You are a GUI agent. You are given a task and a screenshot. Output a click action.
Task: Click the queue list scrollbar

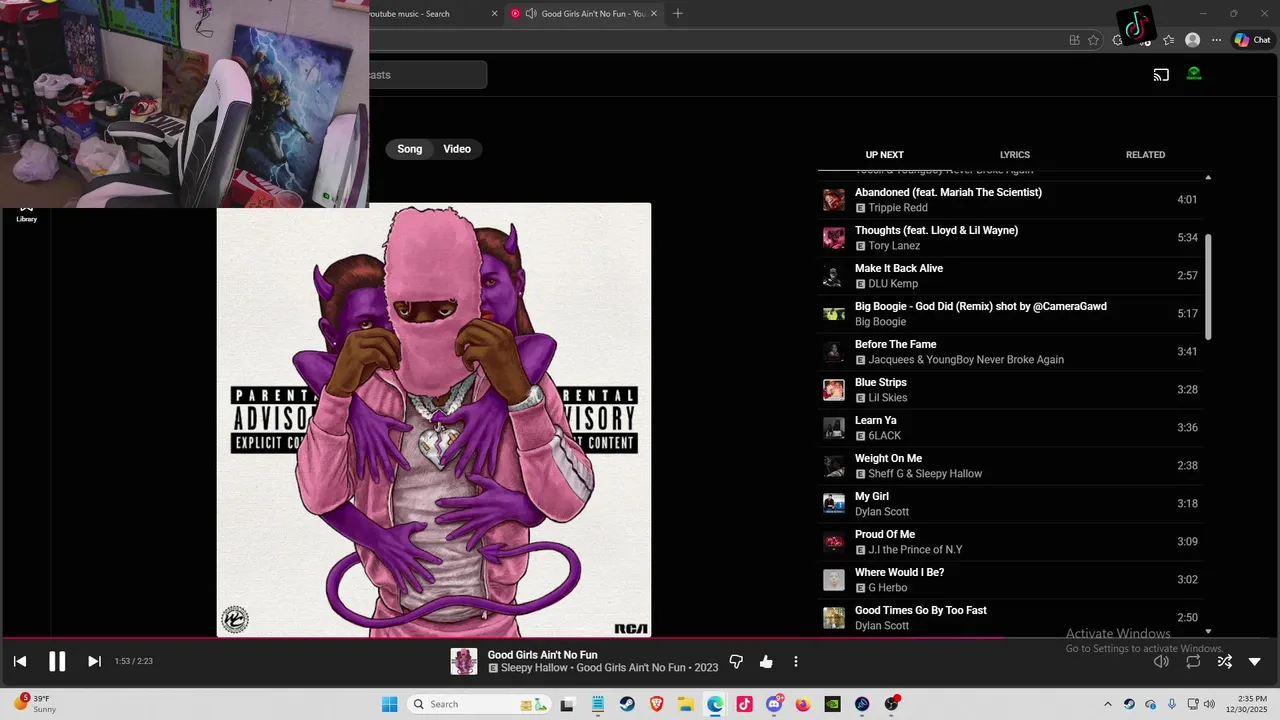(x=1208, y=287)
